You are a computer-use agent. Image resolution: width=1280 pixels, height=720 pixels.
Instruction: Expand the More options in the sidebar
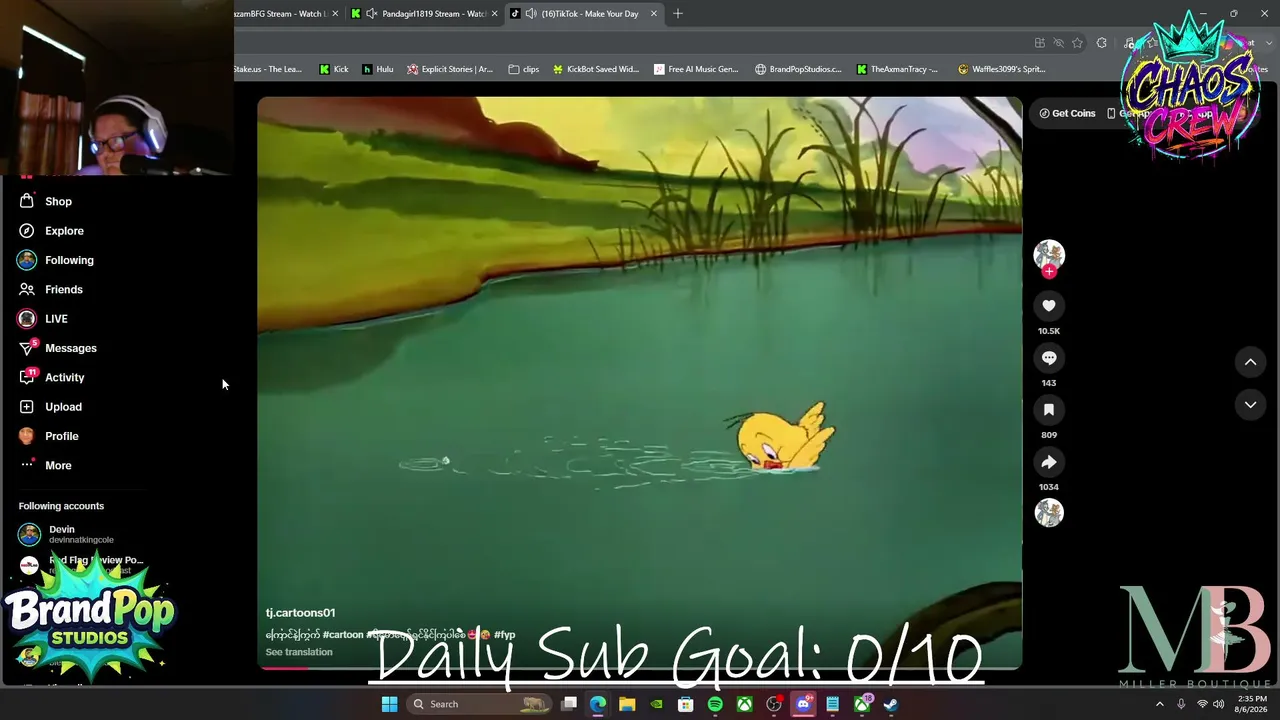pos(45,465)
